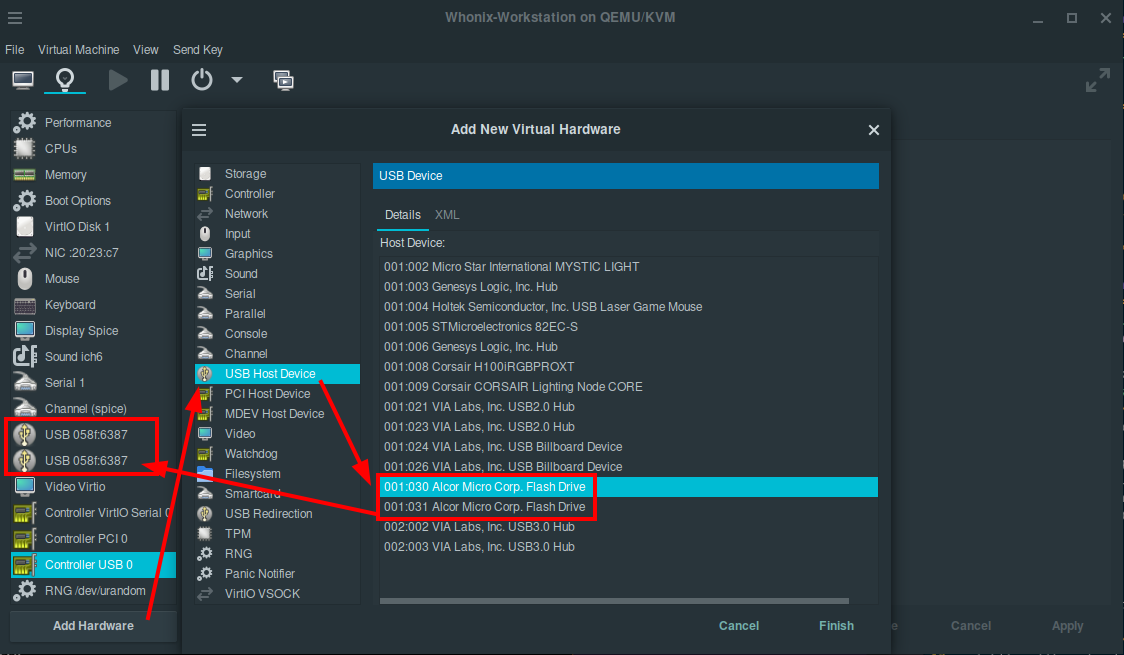
Task: Expand the shutdown options dropdown arrow
Action: [237, 80]
